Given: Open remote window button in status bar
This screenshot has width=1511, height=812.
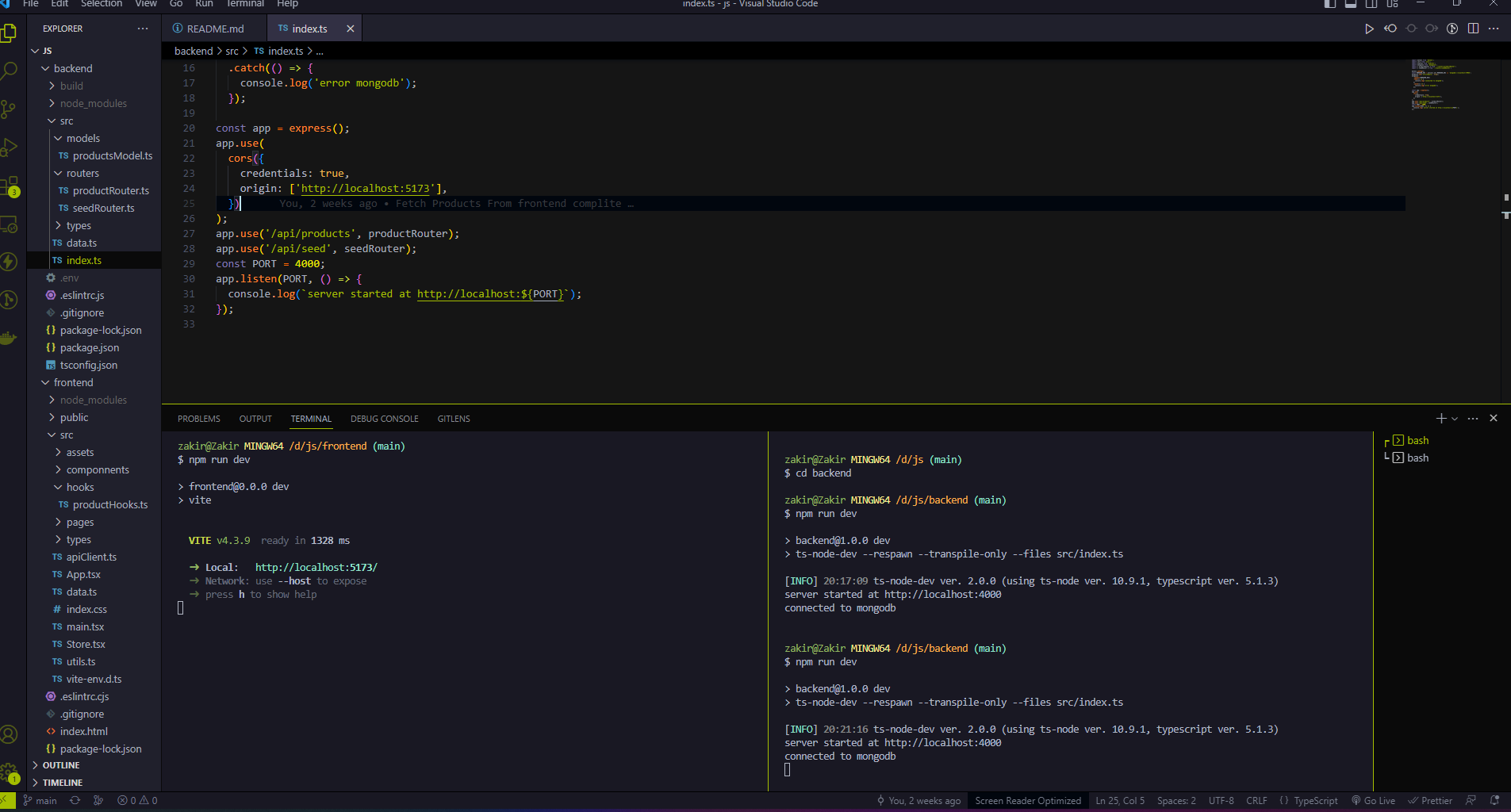Looking at the screenshot, I should point(7,801).
